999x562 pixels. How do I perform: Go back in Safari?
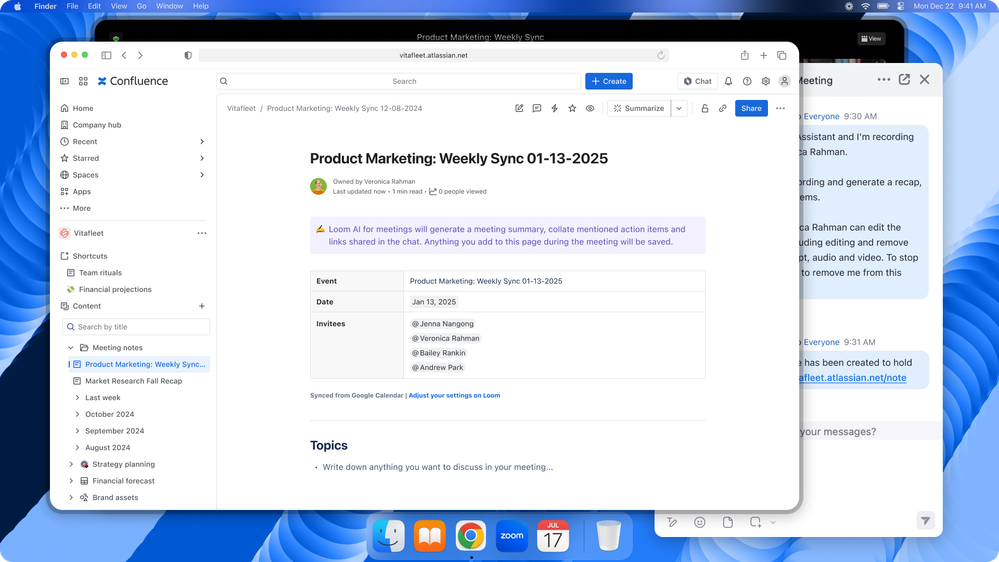tap(124, 55)
